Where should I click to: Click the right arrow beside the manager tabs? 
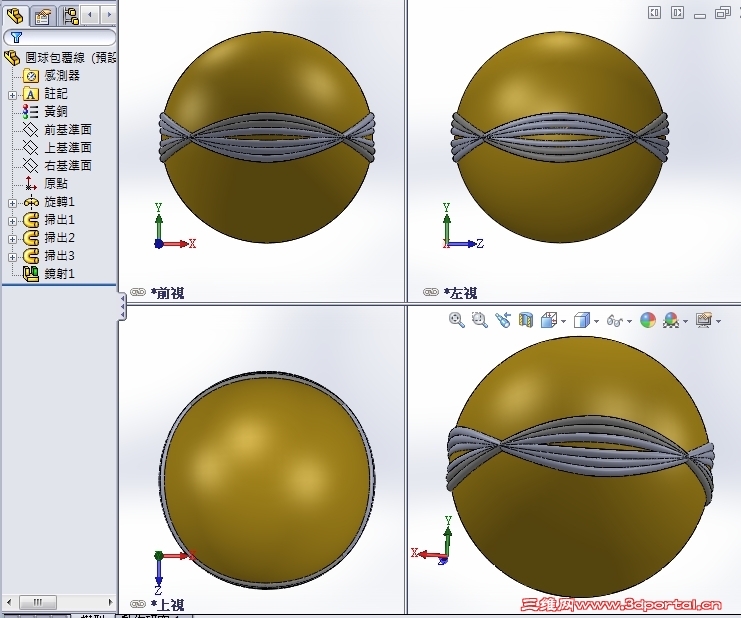coord(109,15)
